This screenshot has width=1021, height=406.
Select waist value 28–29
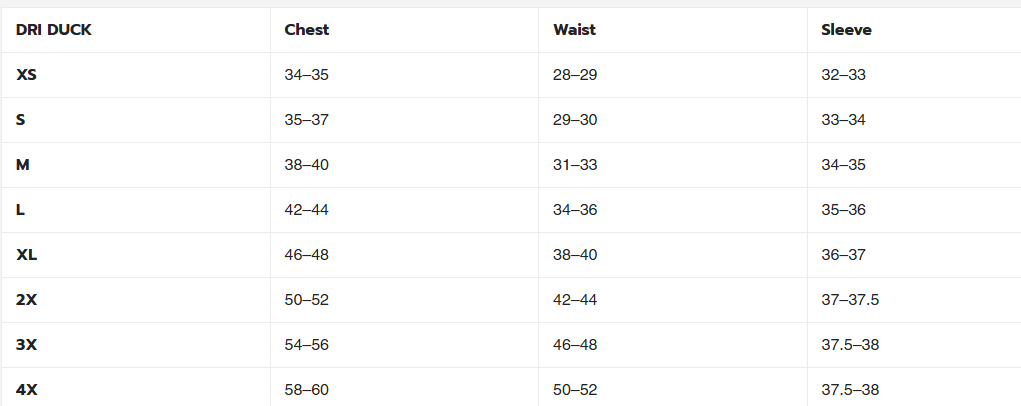(575, 75)
